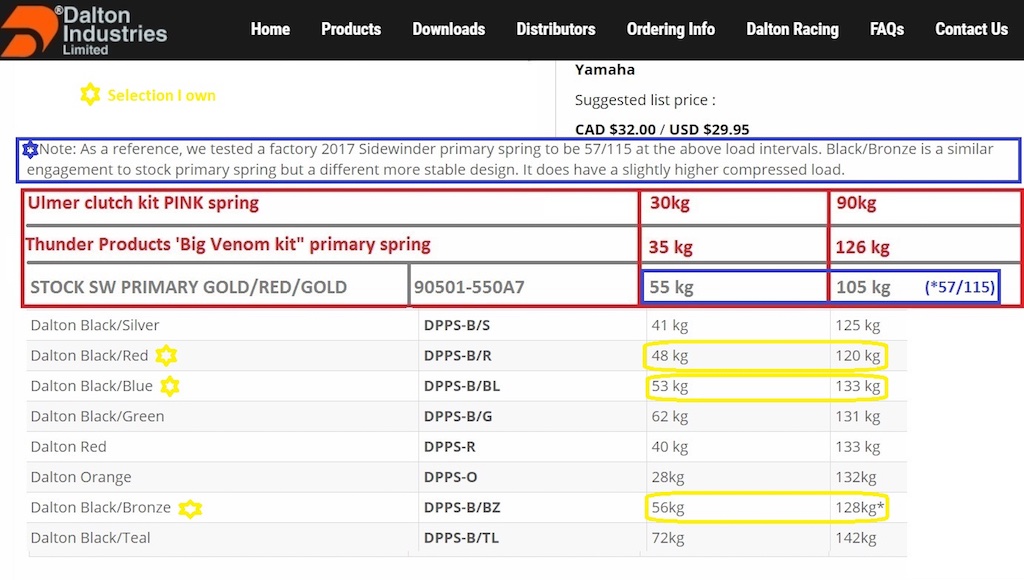Click part number DPPS-R
The image size is (1024, 580).
pyautogui.click(x=449, y=447)
